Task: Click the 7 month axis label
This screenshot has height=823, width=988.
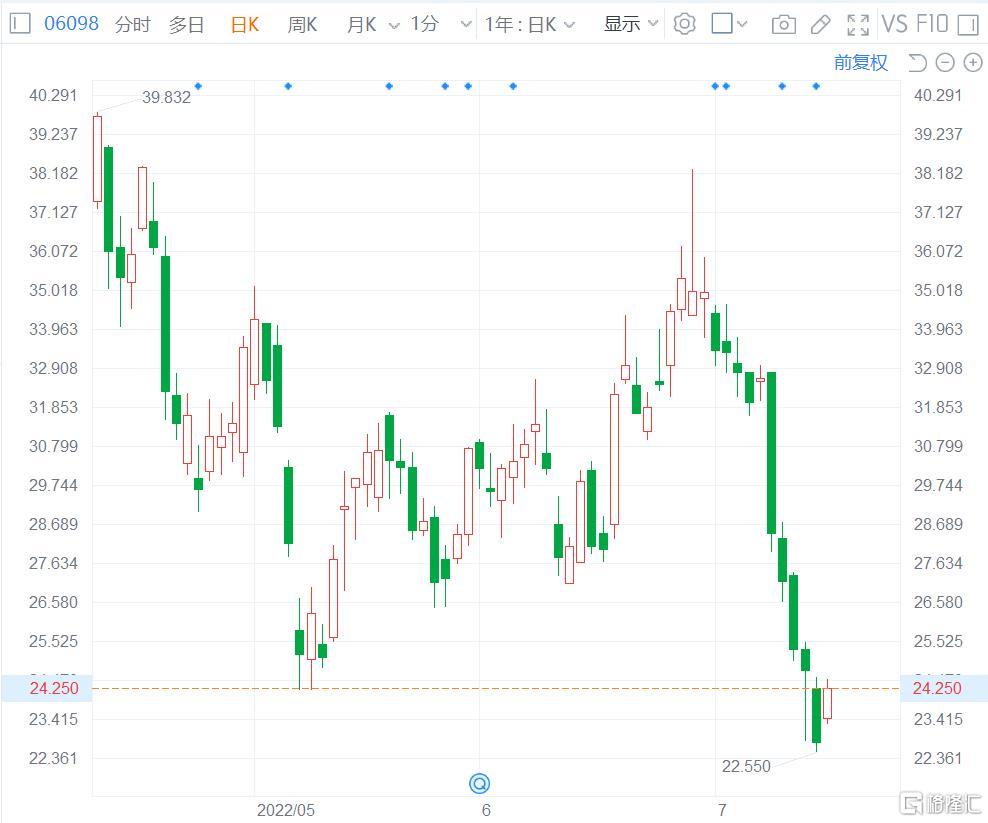Action: [x=721, y=809]
